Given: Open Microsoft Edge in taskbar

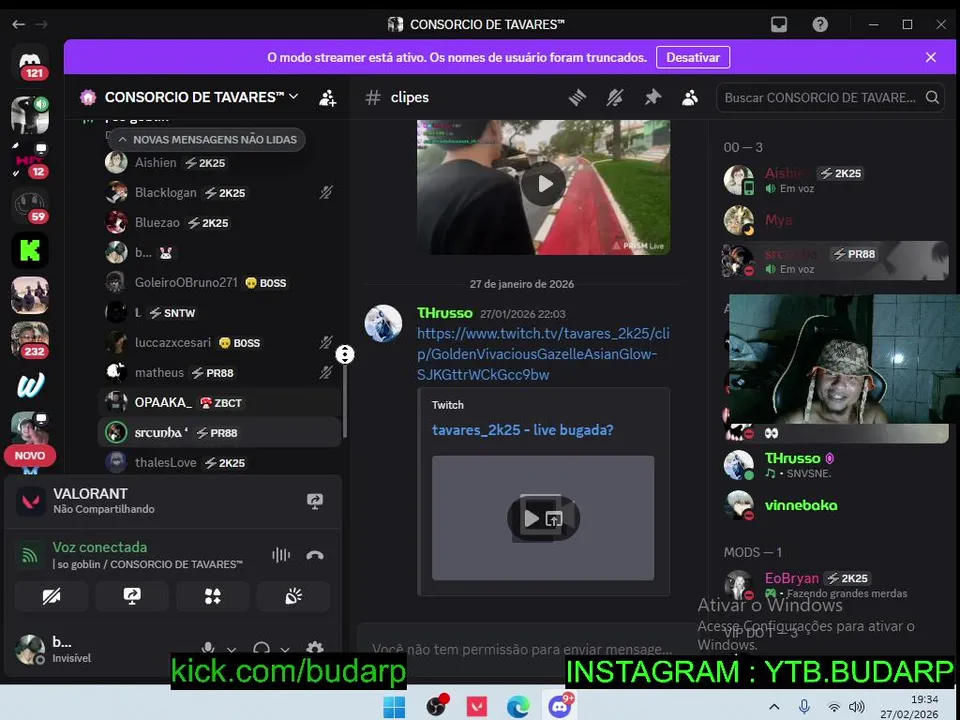Looking at the screenshot, I should [x=518, y=707].
